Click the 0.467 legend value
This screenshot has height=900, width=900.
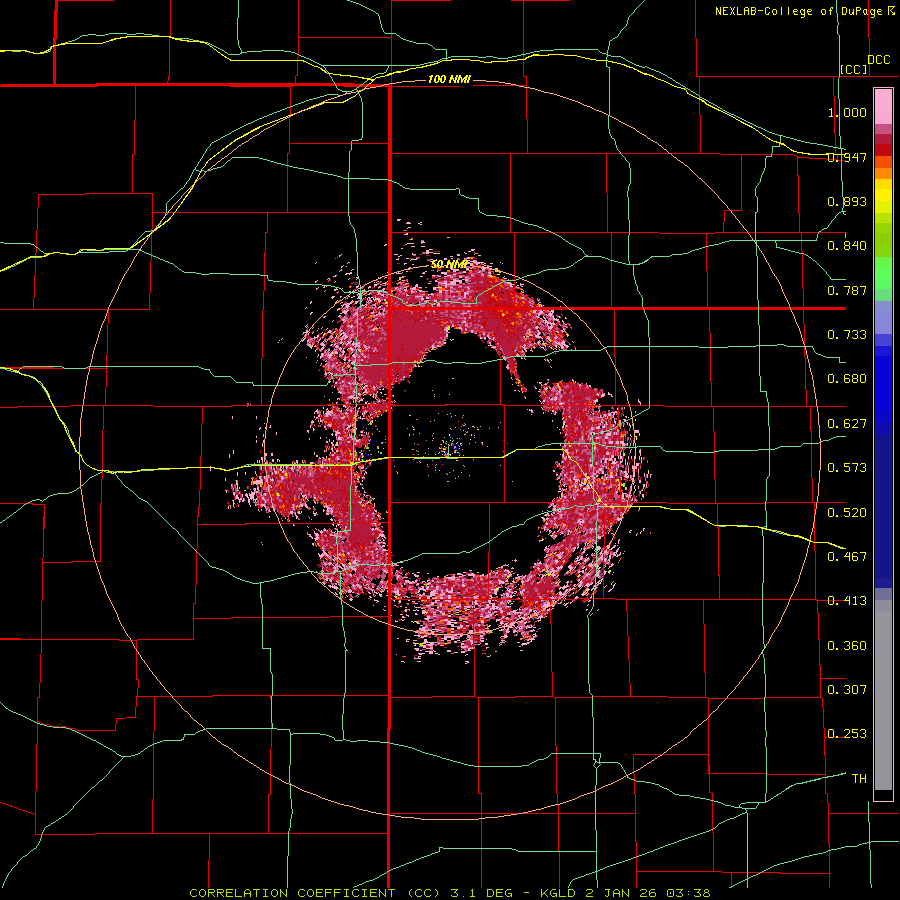point(847,557)
